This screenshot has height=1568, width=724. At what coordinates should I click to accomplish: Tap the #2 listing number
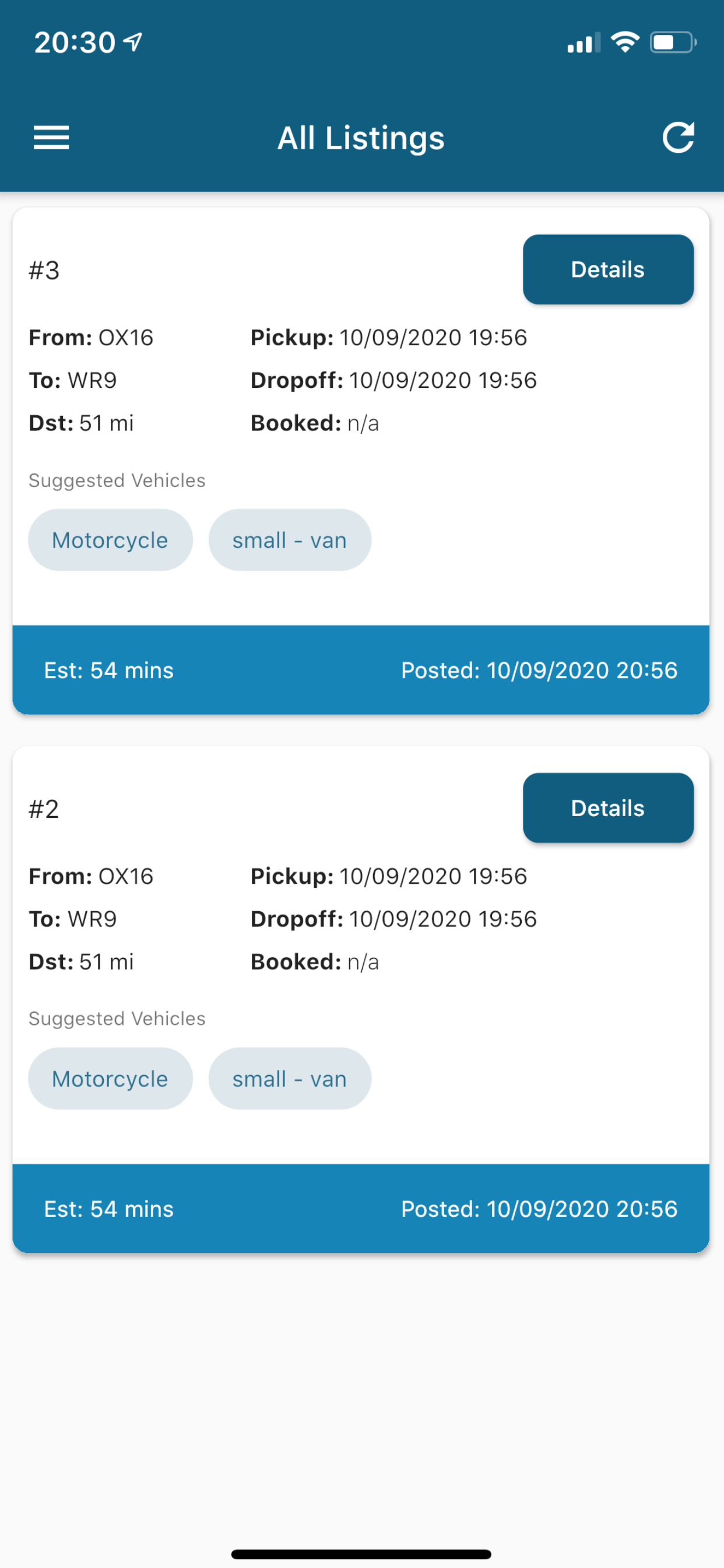[44, 809]
